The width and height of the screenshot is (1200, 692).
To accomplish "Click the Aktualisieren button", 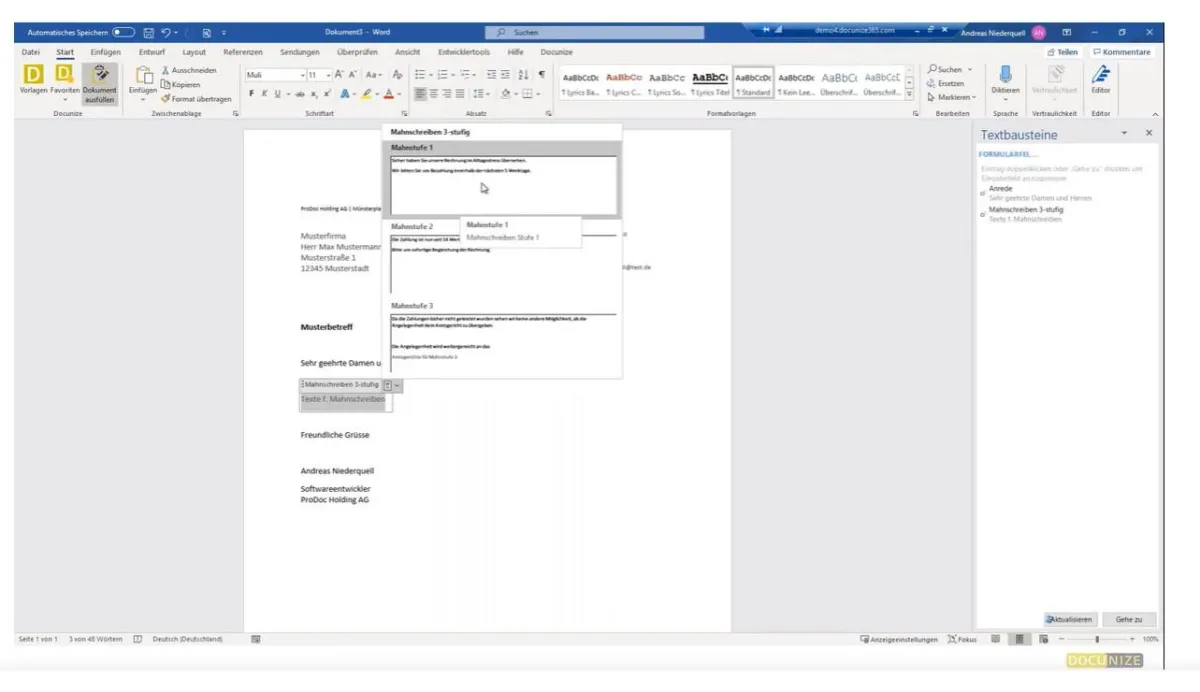I will (1070, 619).
